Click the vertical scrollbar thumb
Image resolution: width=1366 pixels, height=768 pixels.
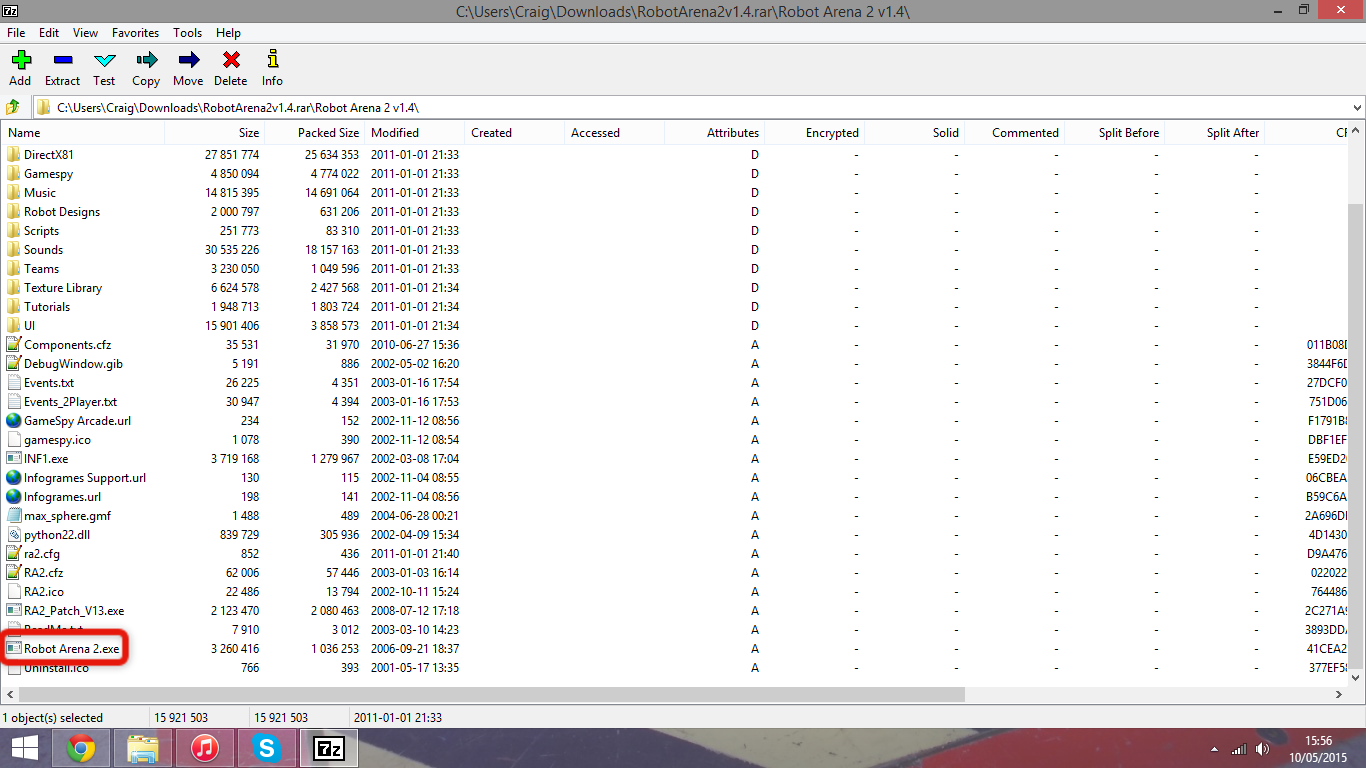pyautogui.click(x=1357, y=435)
